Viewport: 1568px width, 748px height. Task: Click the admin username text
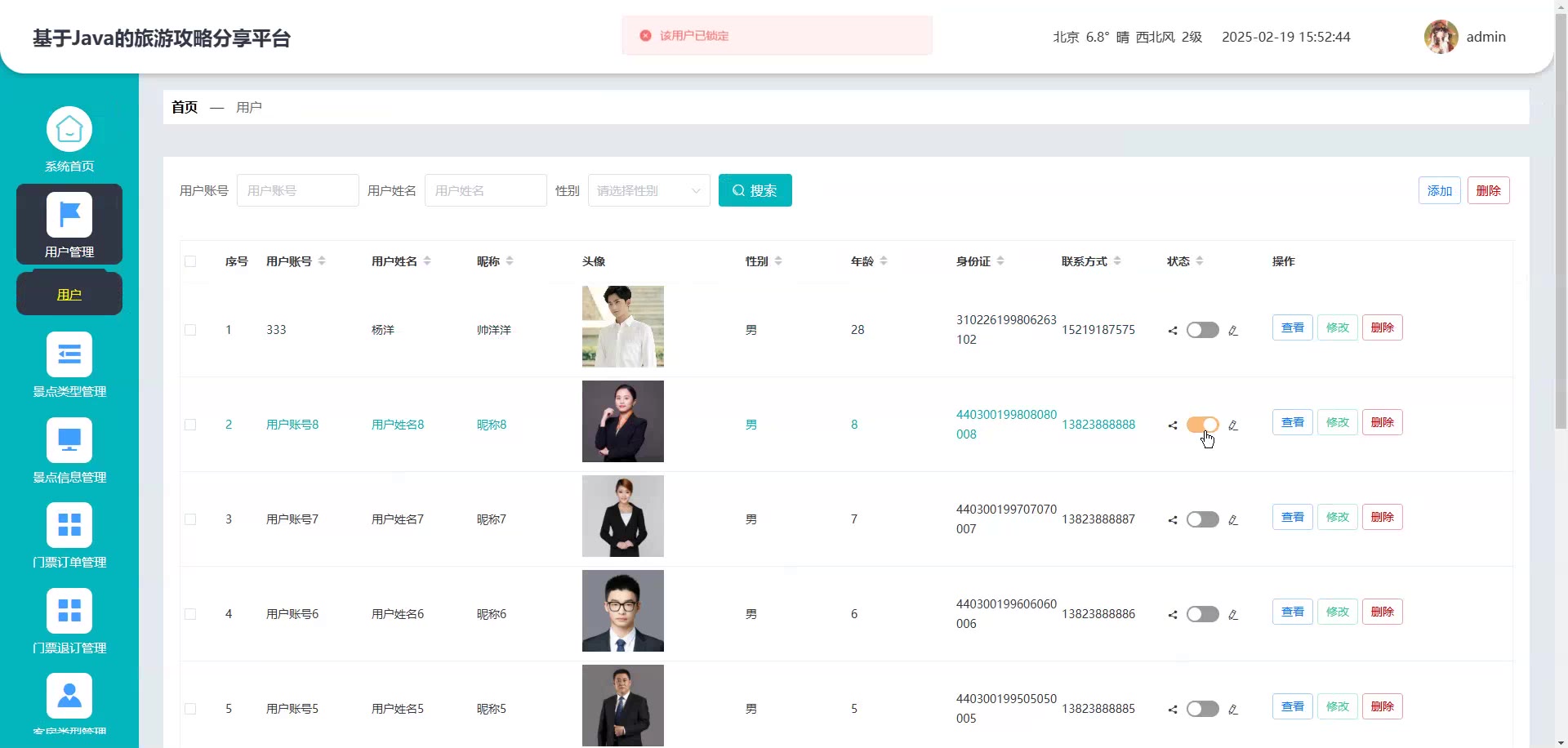coord(1486,37)
